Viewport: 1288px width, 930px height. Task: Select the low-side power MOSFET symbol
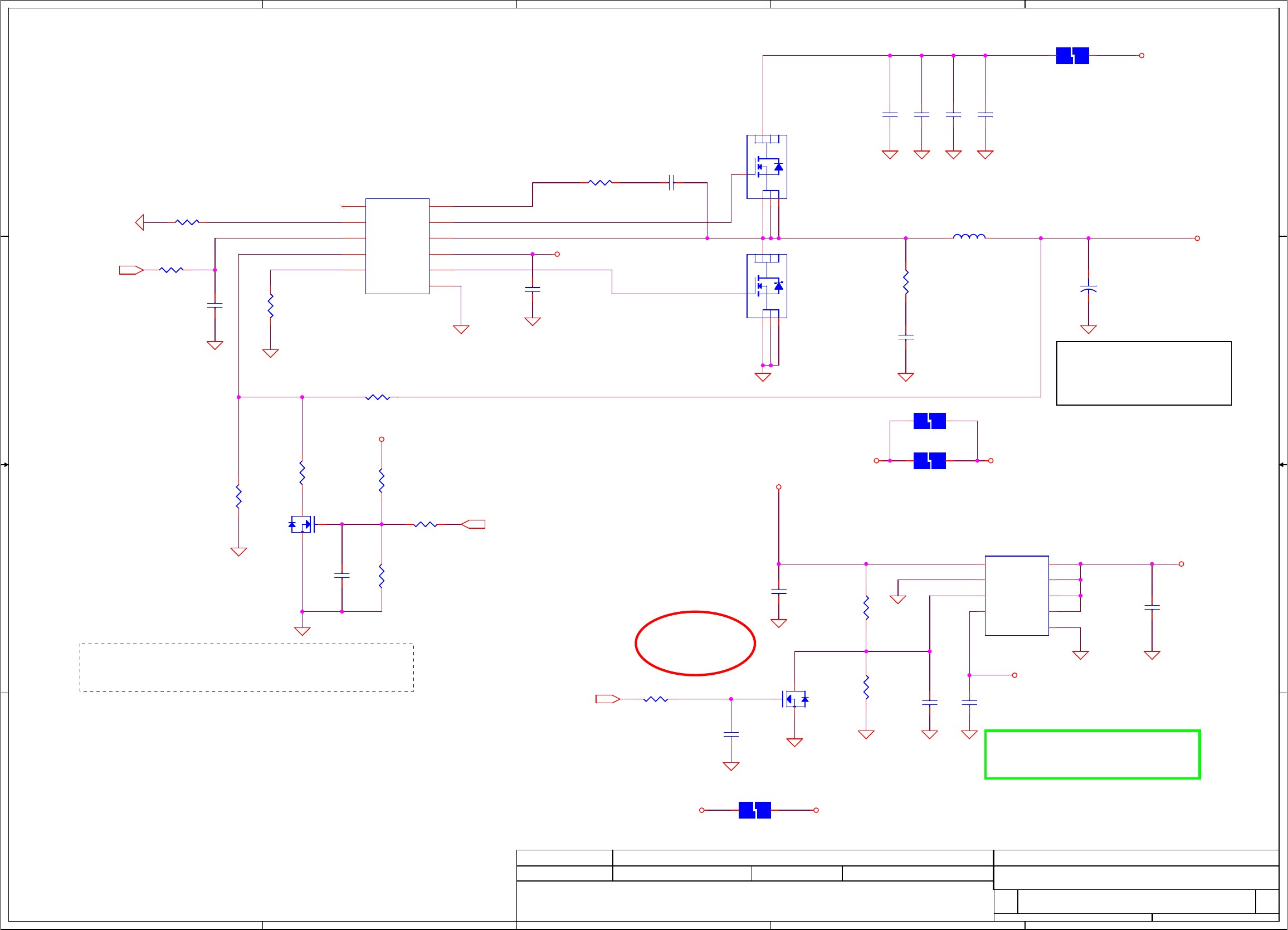(x=766, y=286)
